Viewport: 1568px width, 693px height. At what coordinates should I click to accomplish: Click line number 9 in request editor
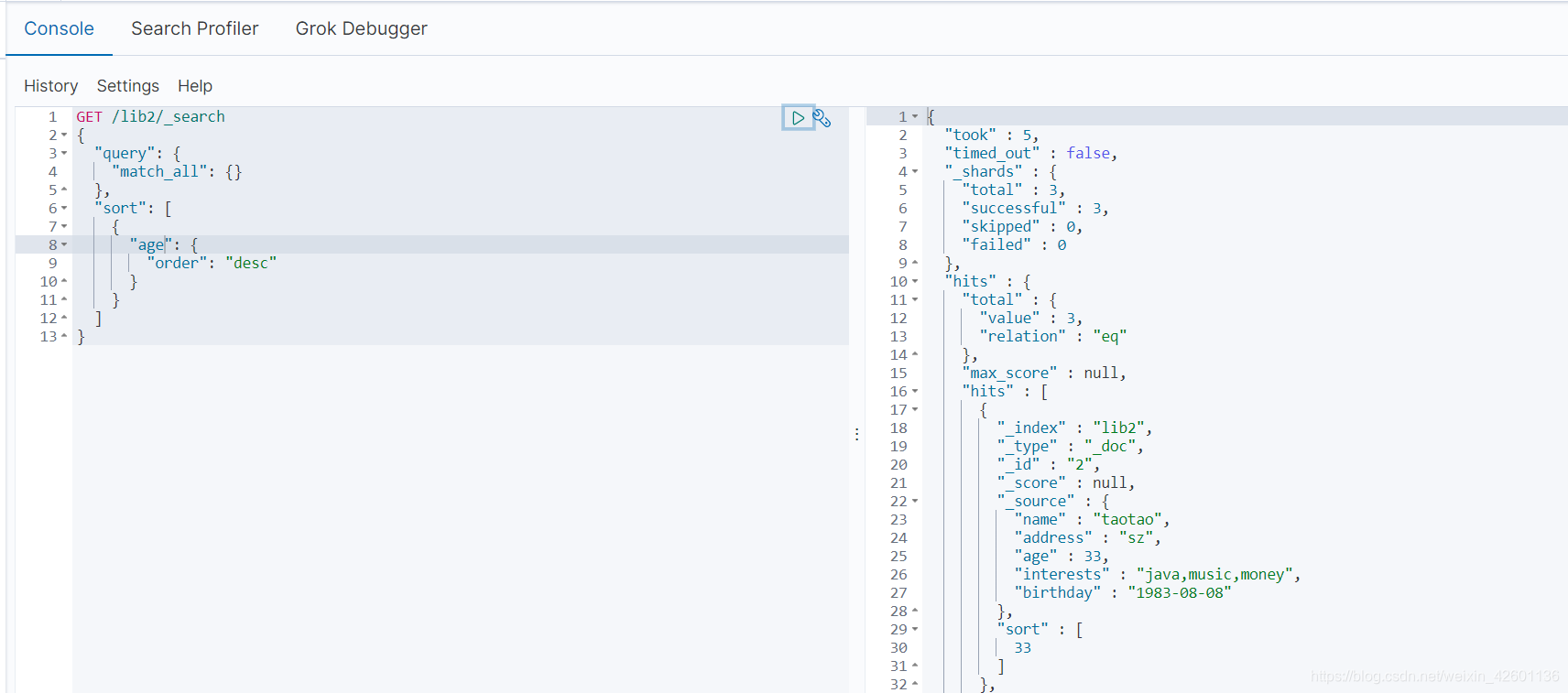click(x=53, y=263)
